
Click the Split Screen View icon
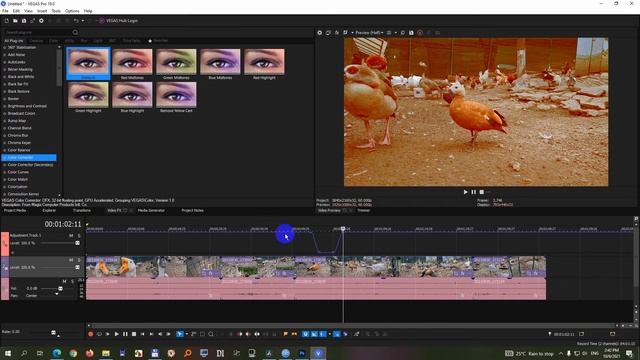pyautogui.click(x=346, y=33)
